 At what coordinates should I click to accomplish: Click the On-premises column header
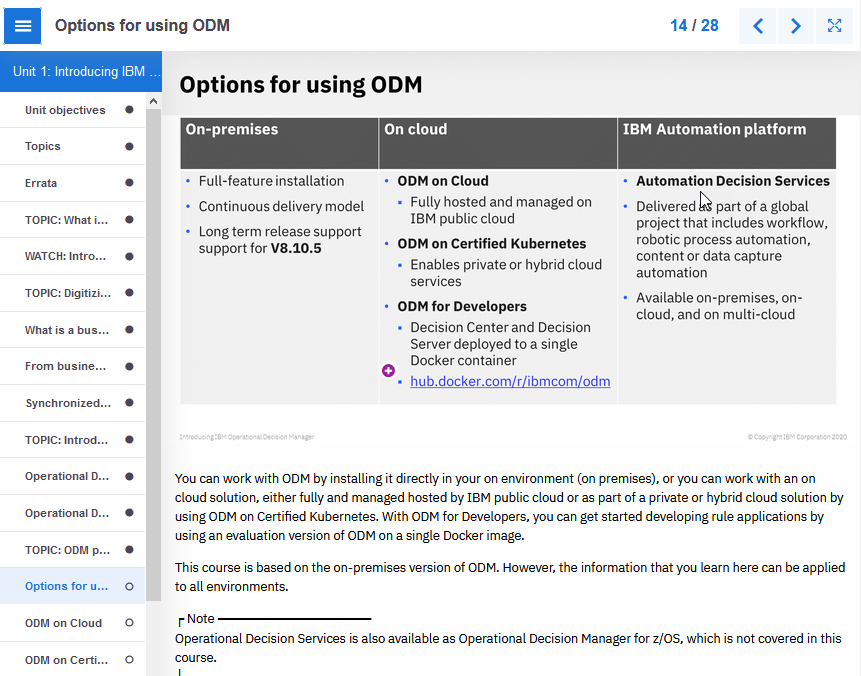[279, 143]
